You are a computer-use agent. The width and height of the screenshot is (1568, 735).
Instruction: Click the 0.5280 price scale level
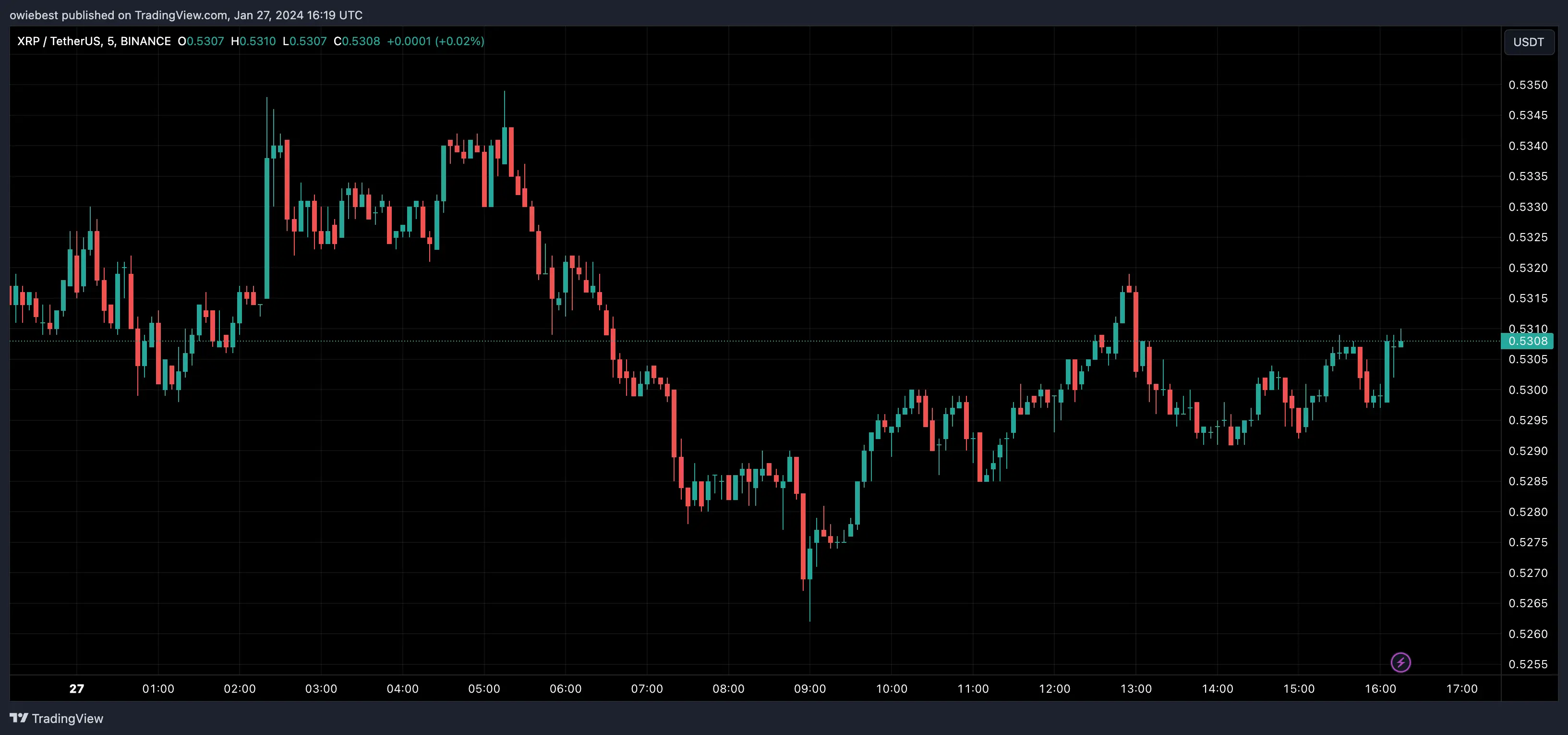click(x=1529, y=512)
